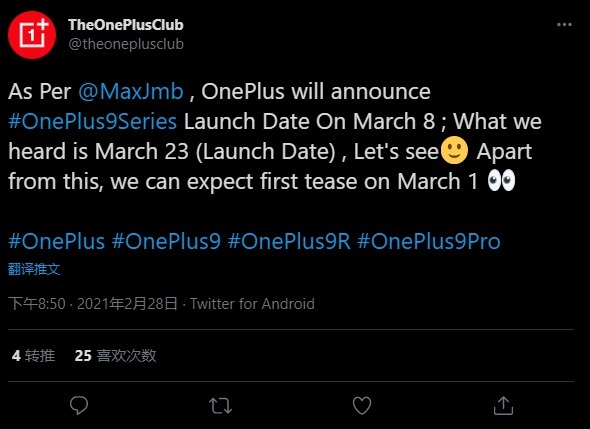The height and width of the screenshot is (429, 590).
Task: Click the #OnePlus9Pro hashtag
Action: click(x=429, y=241)
